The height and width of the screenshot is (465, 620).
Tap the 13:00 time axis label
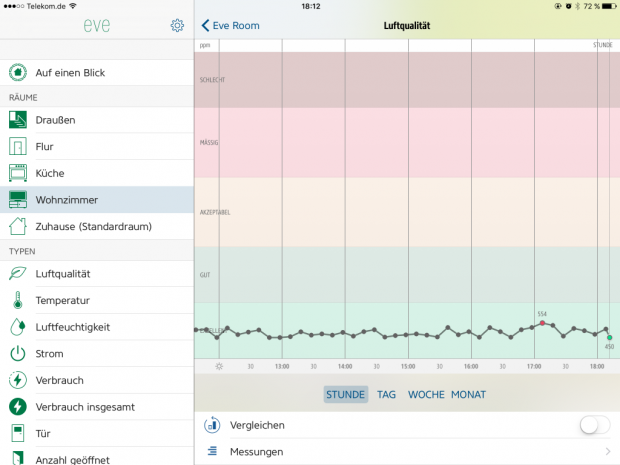click(x=282, y=367)
